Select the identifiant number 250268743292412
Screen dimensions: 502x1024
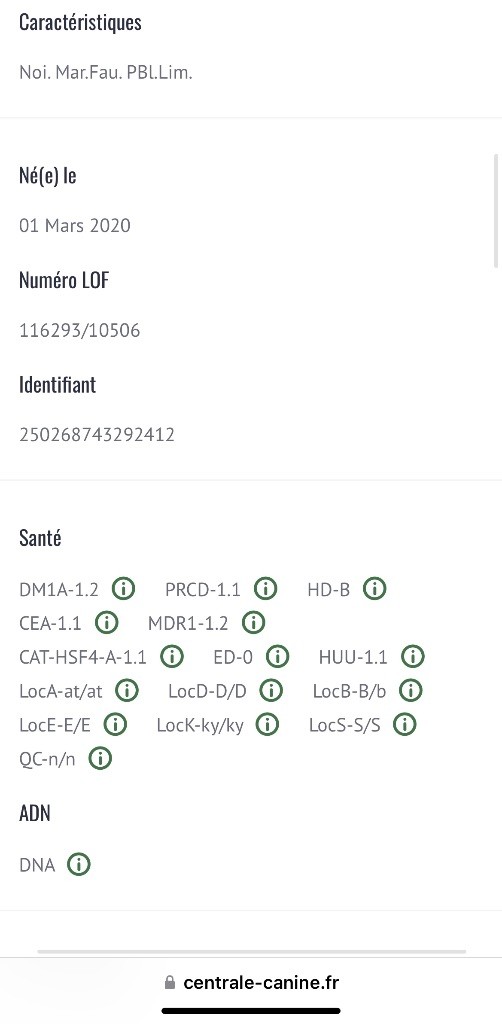97,435
